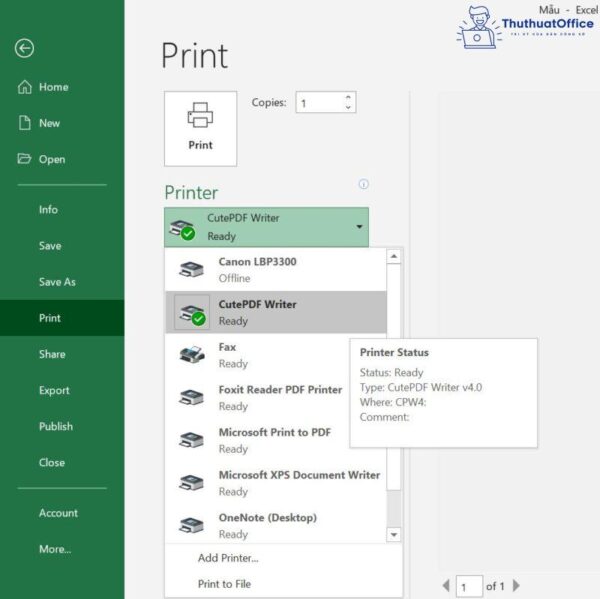Image resolution: width=600 pixels, height=599 pixels.
Task: Open the More... option in sidebar
Action: tap(55, 549)
